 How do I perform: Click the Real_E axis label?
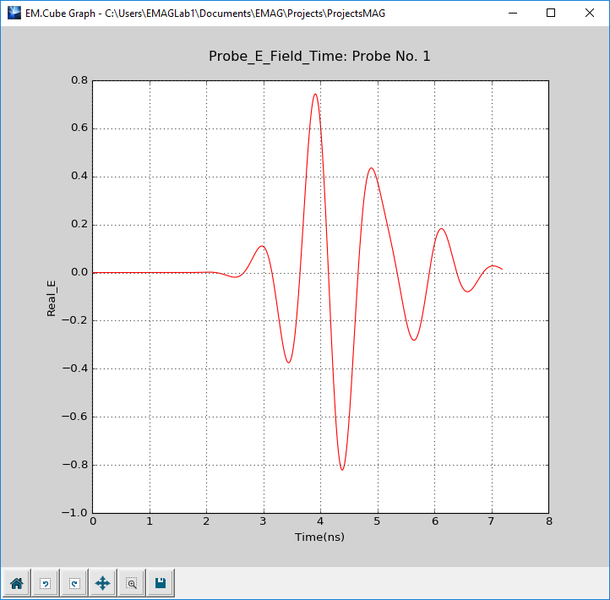click(51, 298)
